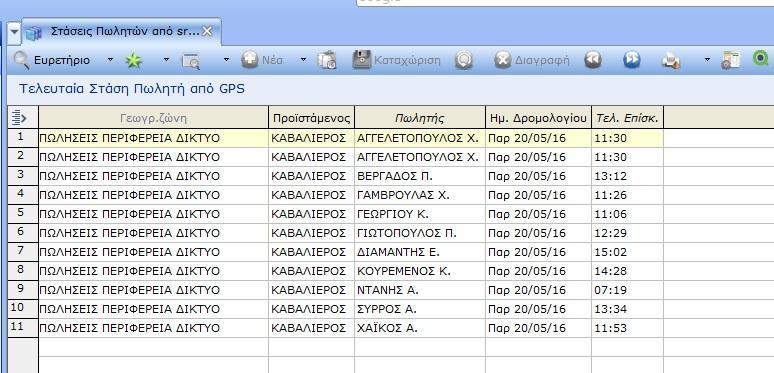Click the window-with-magnifier preview icon
The width and height of the screenshot is (774, 373).
191,61
